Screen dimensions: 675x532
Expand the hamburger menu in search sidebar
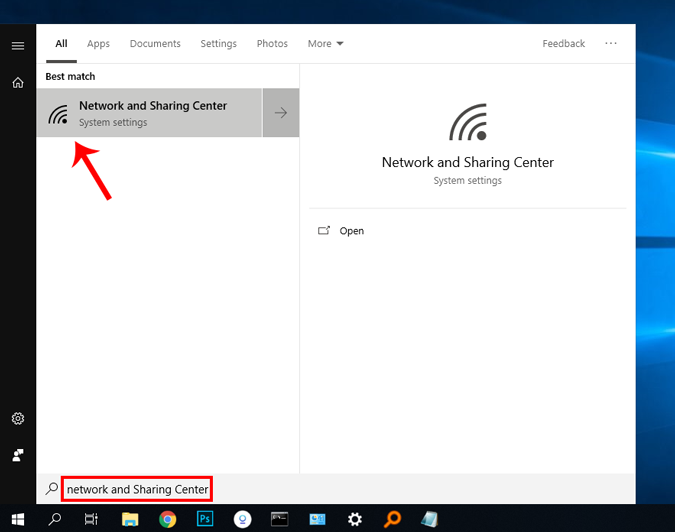pos(18,46)
